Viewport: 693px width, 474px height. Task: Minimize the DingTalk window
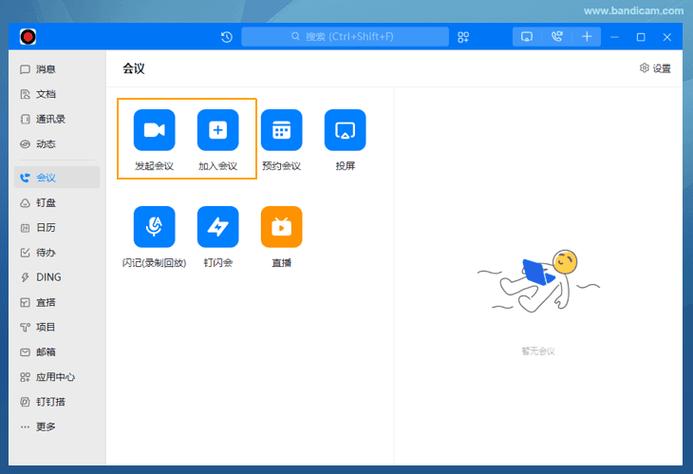[614, 37]
